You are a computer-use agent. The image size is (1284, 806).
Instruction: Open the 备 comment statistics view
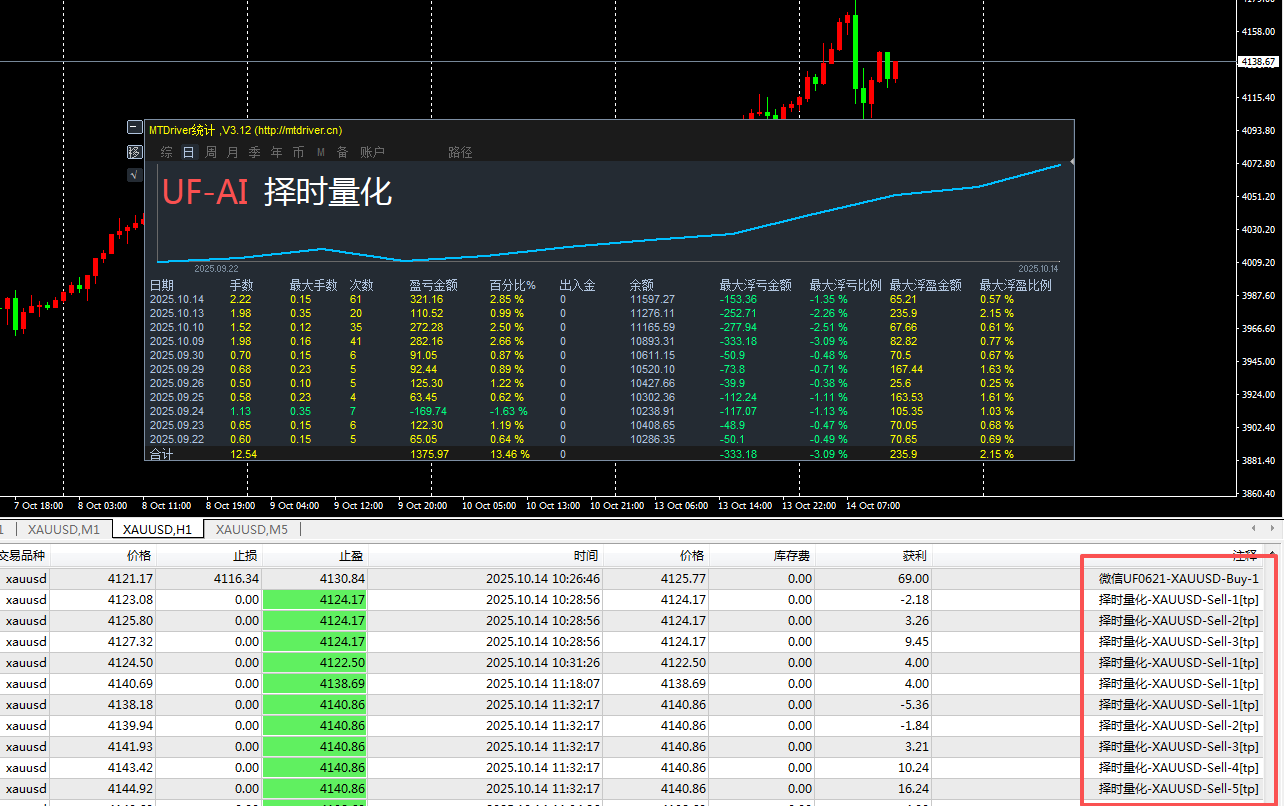[x=342, y=153]
